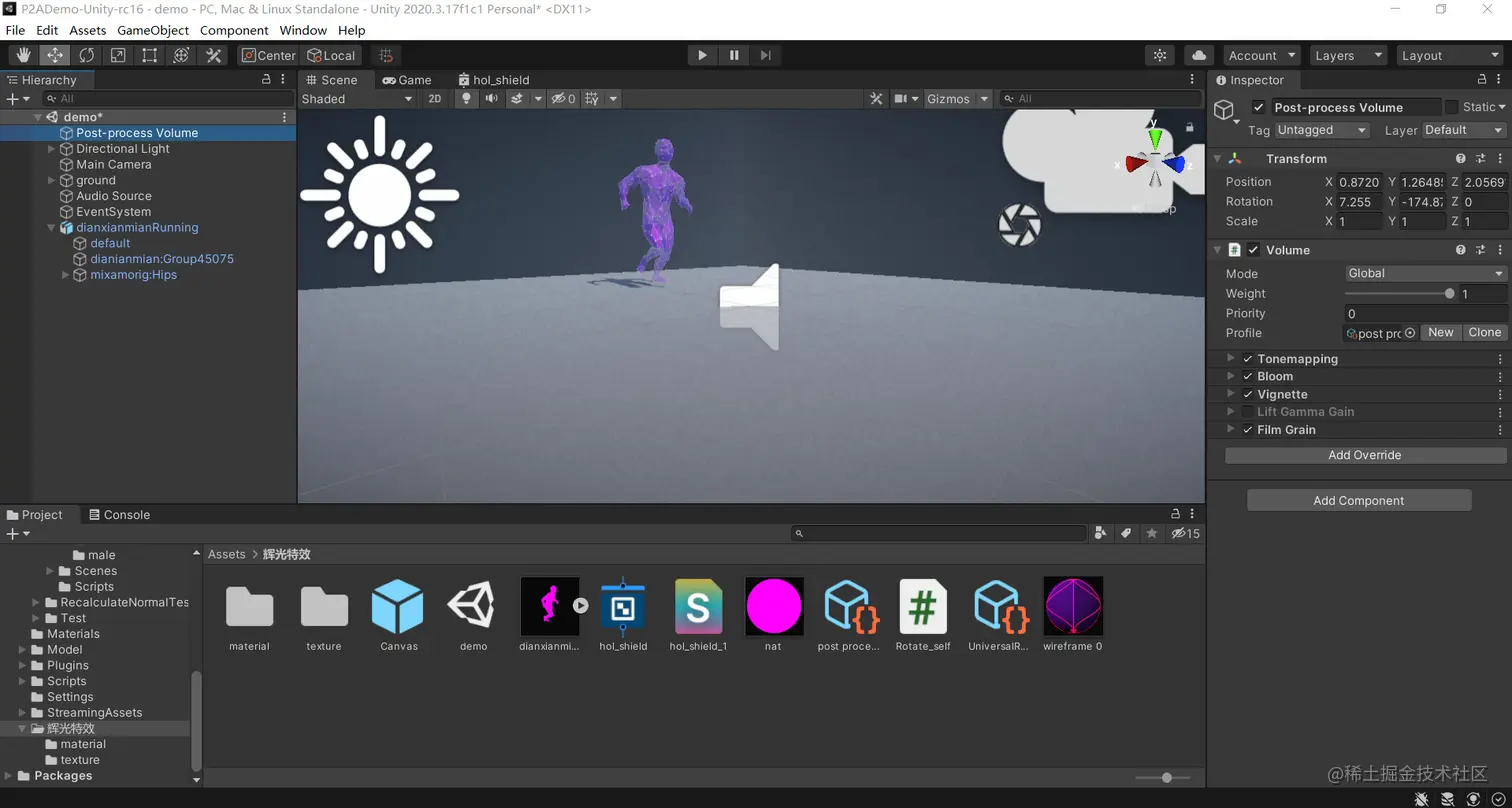Click the bug debugger icon in status bar

pyautogui.click(x=1421, y=799)
